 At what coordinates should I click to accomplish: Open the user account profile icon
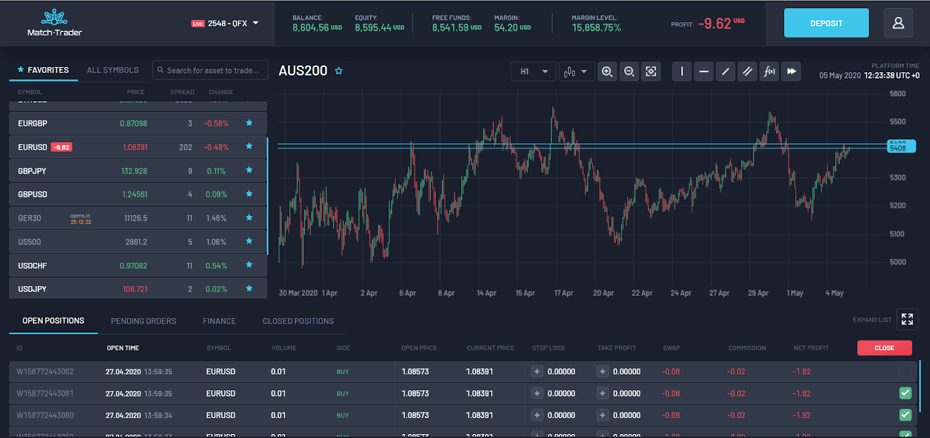point(905,23)
